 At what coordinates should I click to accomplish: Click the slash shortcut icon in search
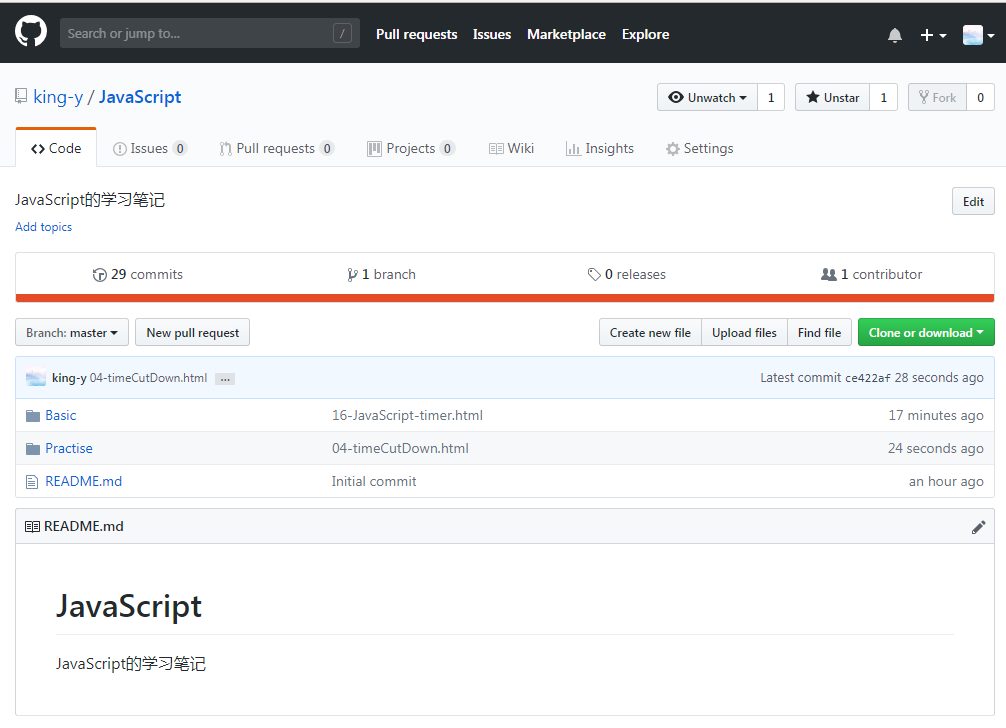(x=343, y=33)
